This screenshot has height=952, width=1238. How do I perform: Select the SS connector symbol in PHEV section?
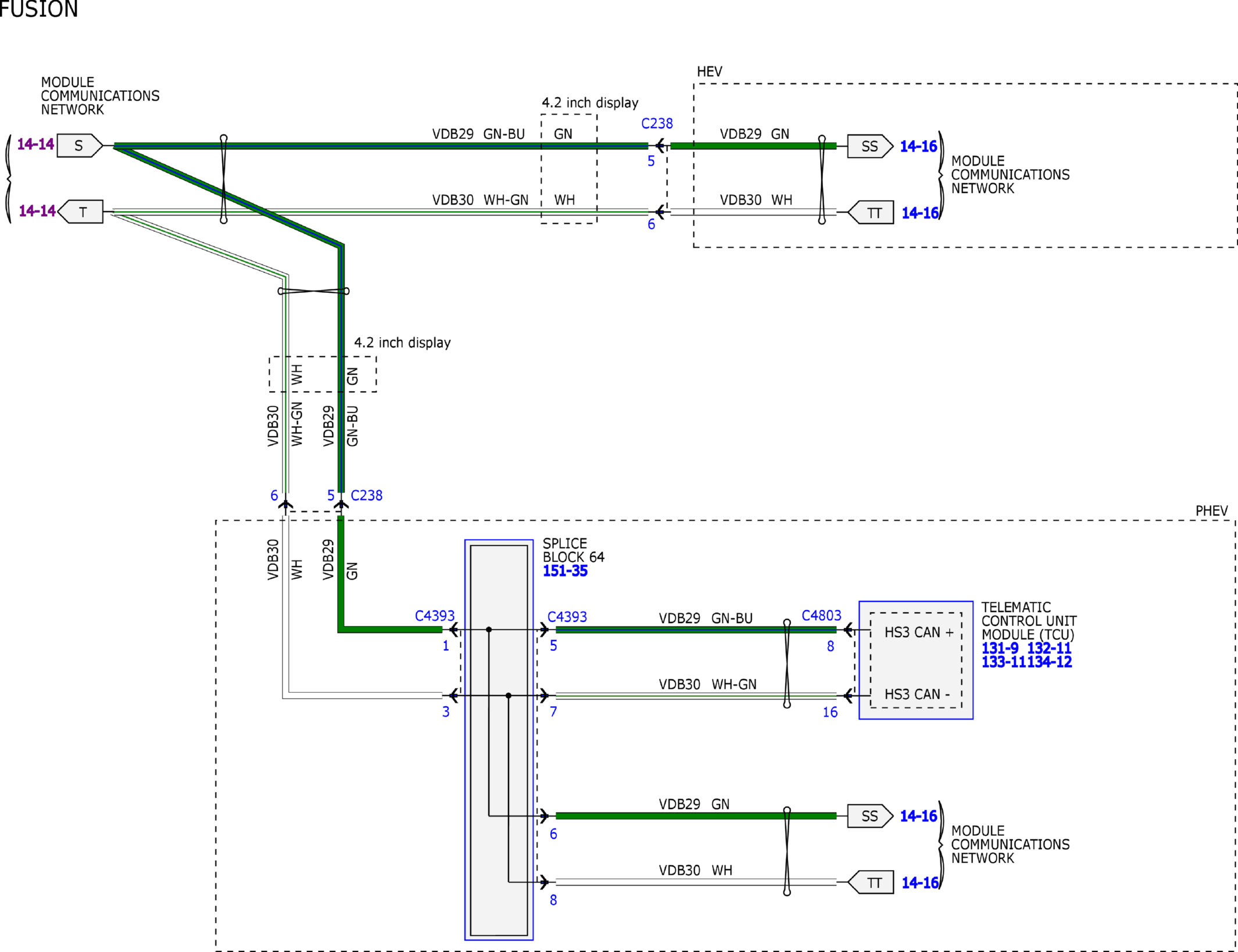[x=870, y=816]
